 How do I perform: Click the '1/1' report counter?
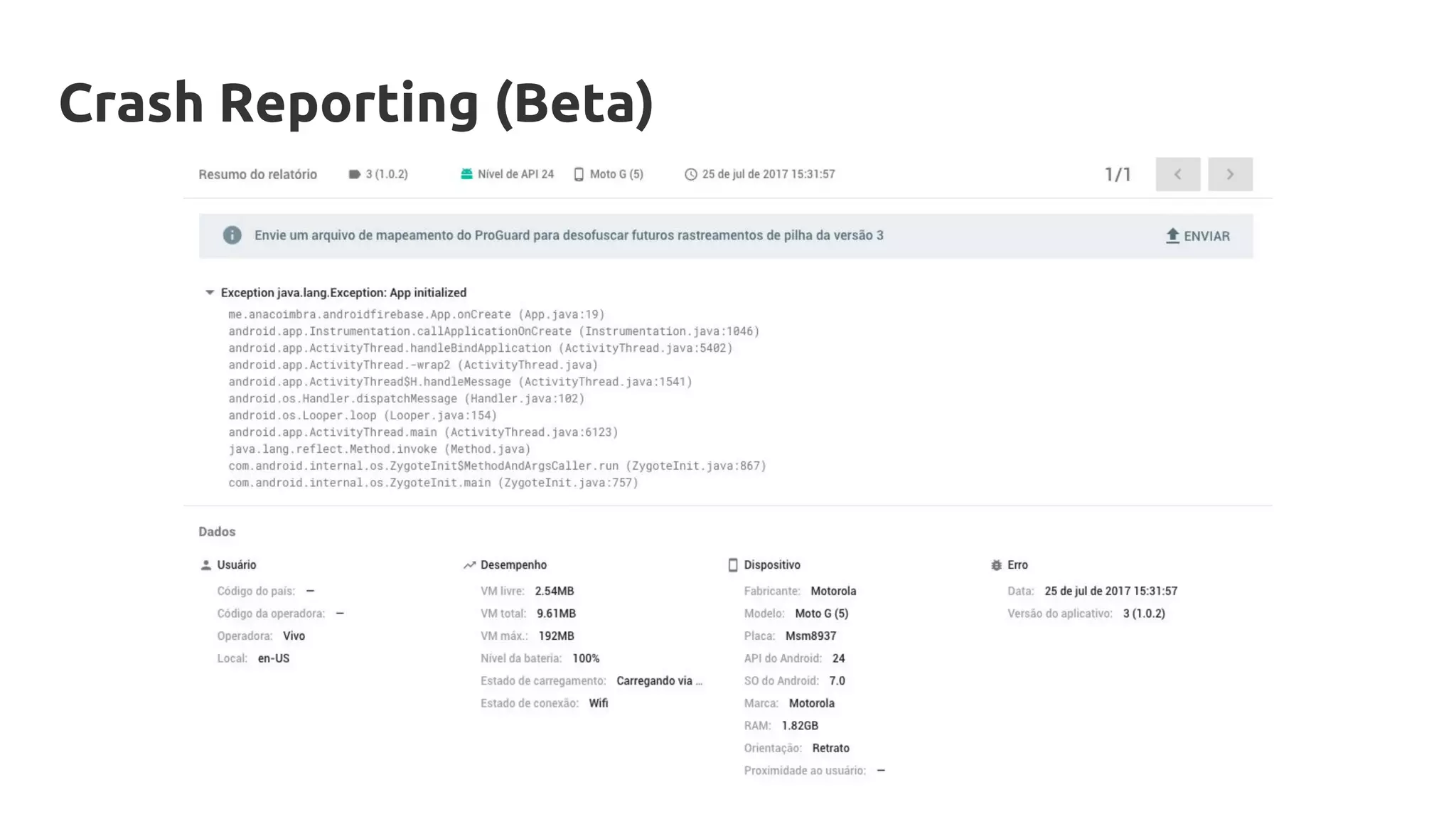[x=1118, y=174]
